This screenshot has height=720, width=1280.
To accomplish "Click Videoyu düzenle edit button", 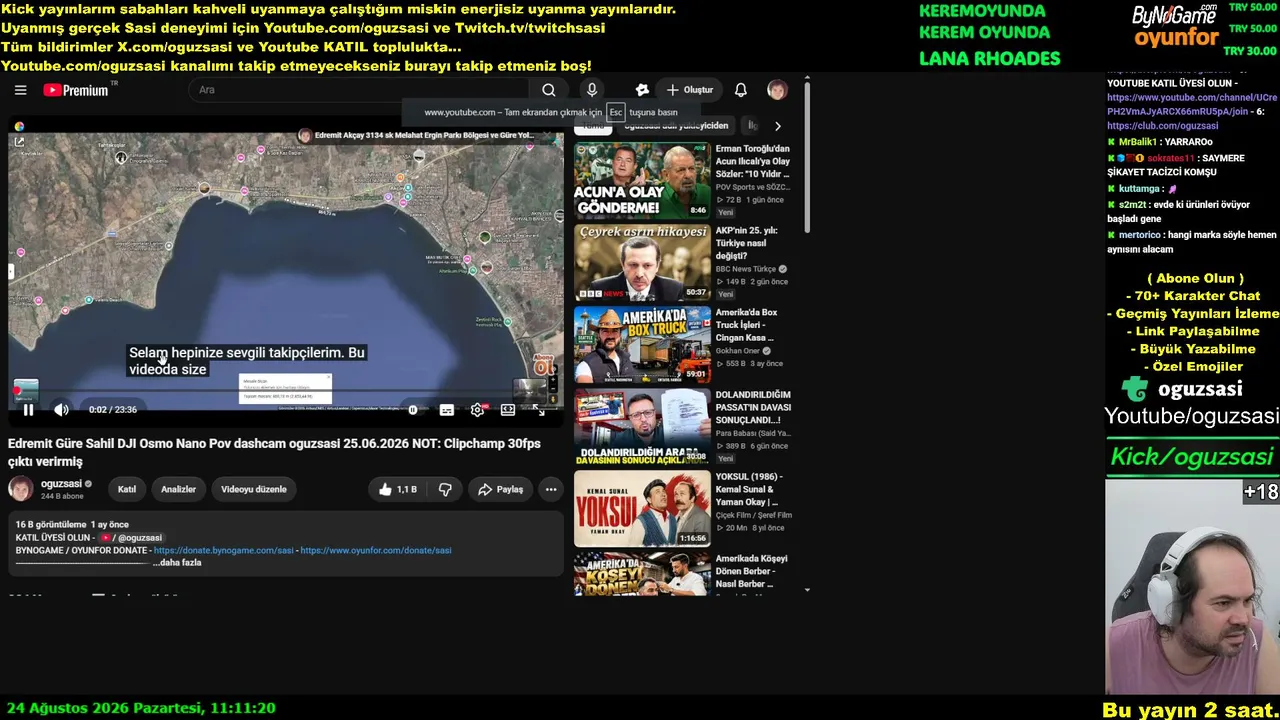I will click(254, 489).
